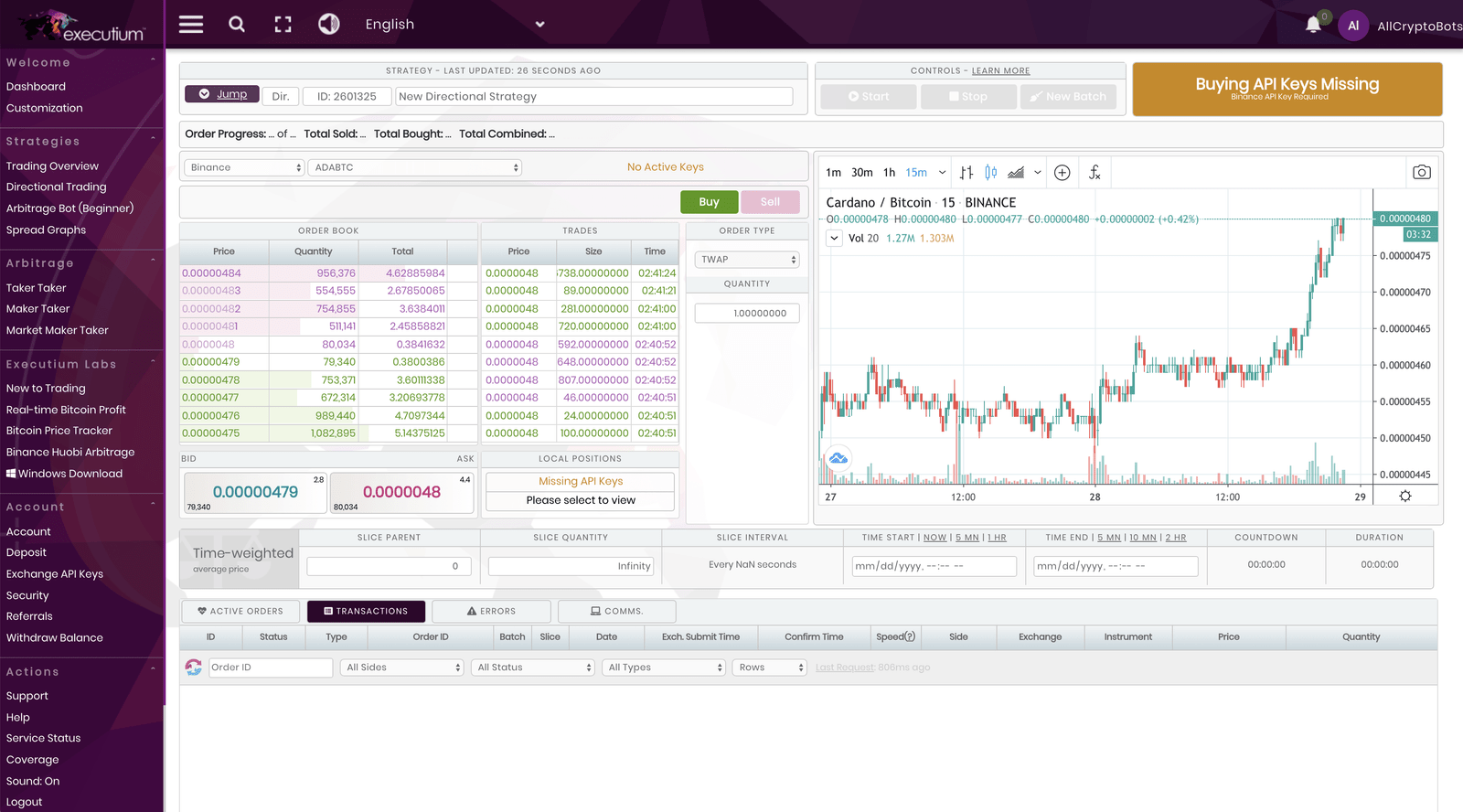Open the TWAP order type dropdown
The width and height of the screenshot is (1463, 812).
click(747, 260)
